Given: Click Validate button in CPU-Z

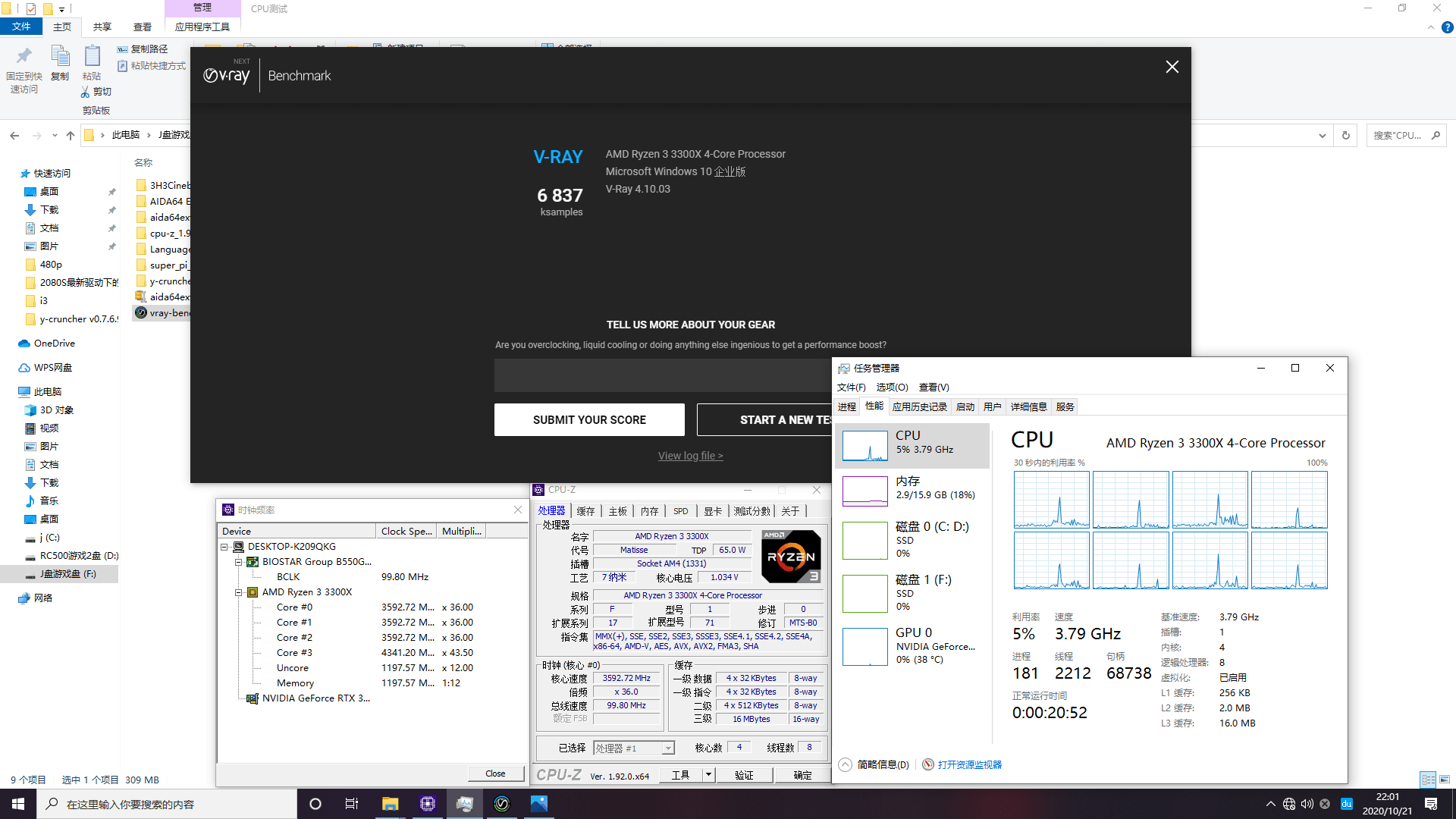Looking at the screenshot, I should [745, 775].
